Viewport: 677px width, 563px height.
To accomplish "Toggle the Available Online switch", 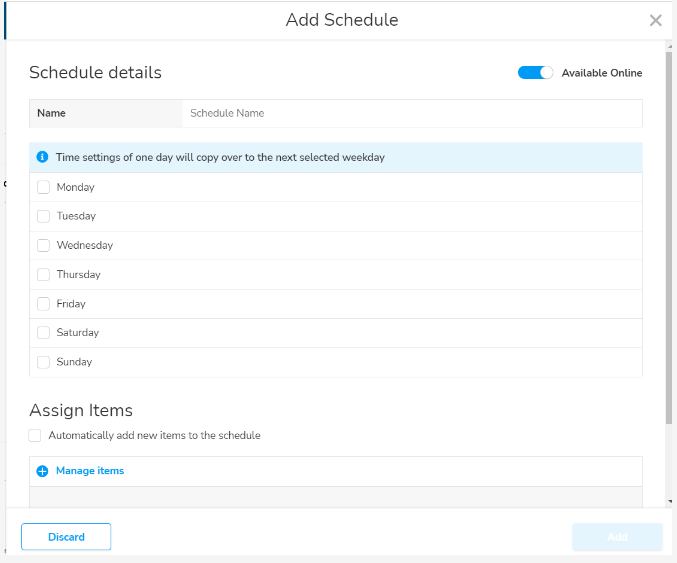I will tap(535, 73).
